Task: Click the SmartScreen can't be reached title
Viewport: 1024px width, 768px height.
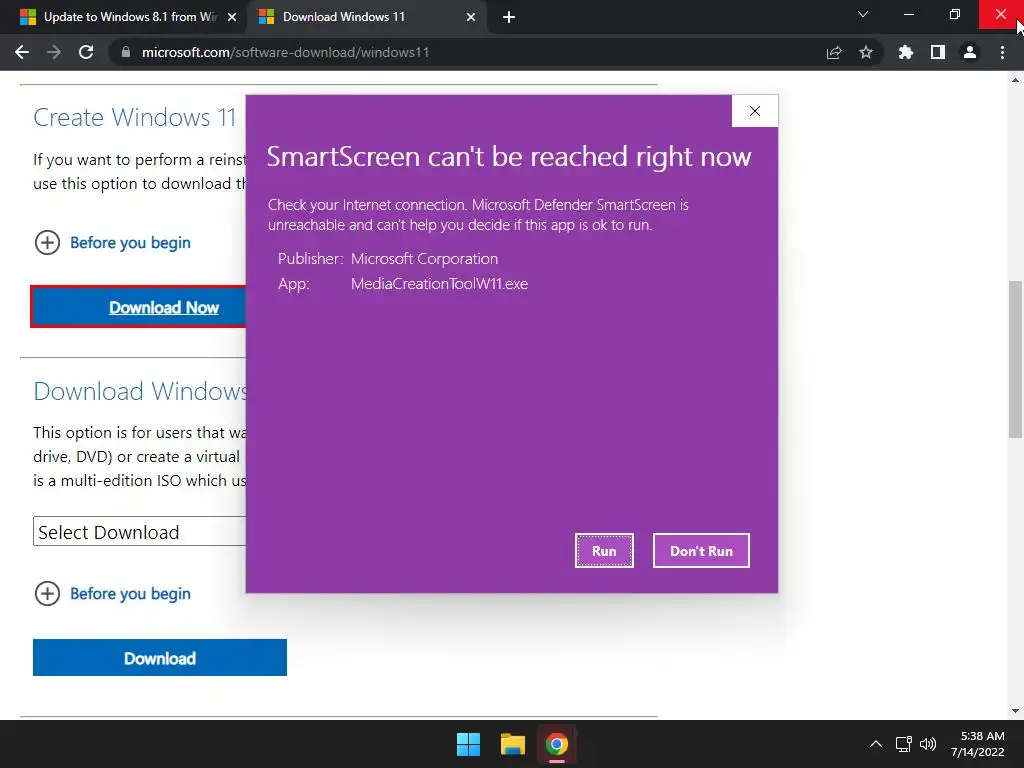Action: (x=509, y=157)
